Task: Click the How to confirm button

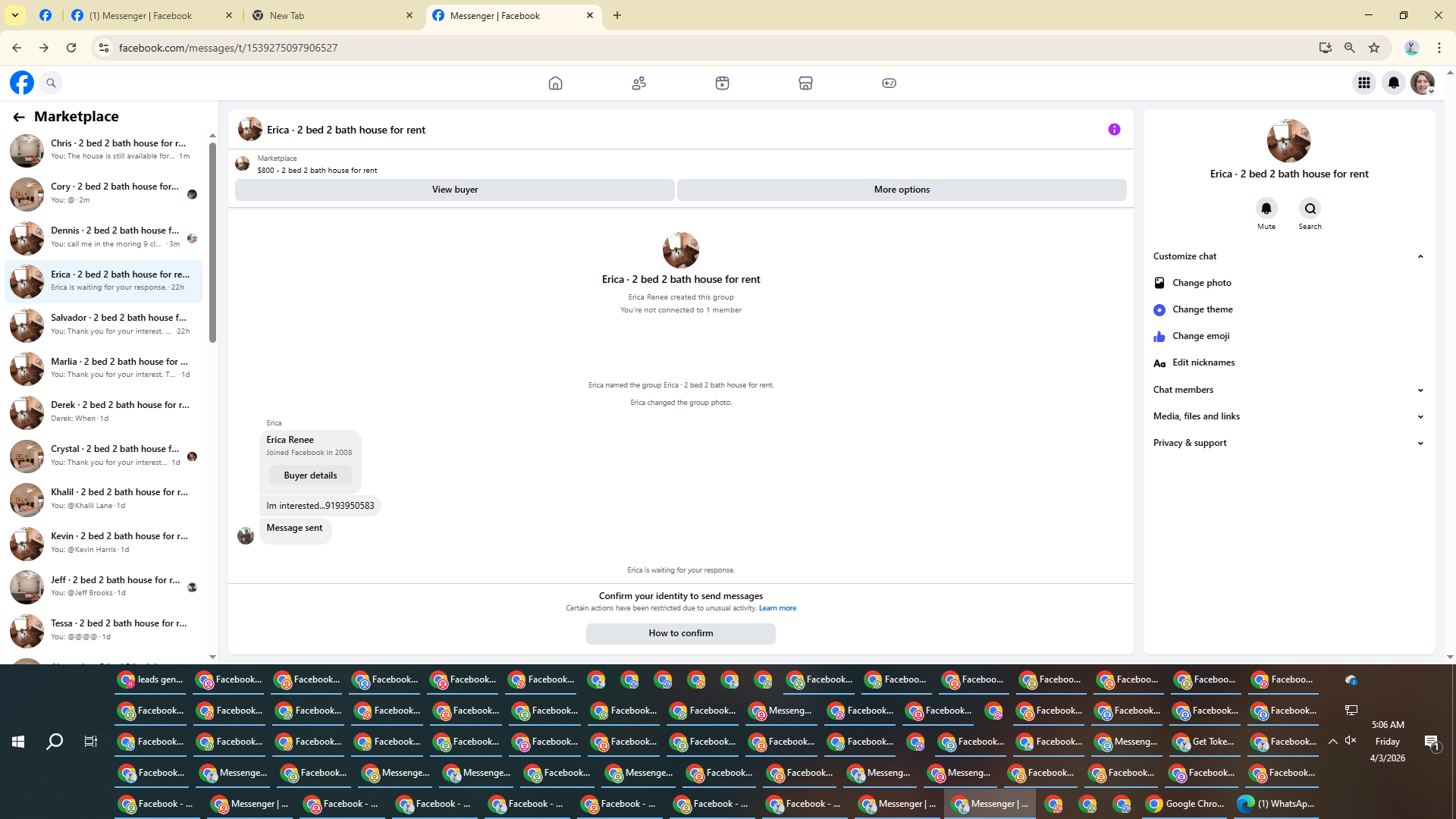Action: pos(680,633)
